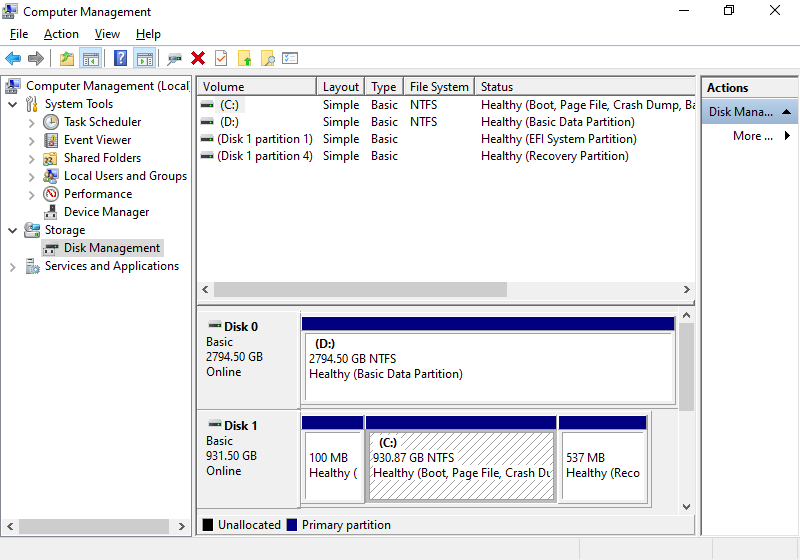Sort by the File System column header
800x560 pixels.
(x=439, y=87)
